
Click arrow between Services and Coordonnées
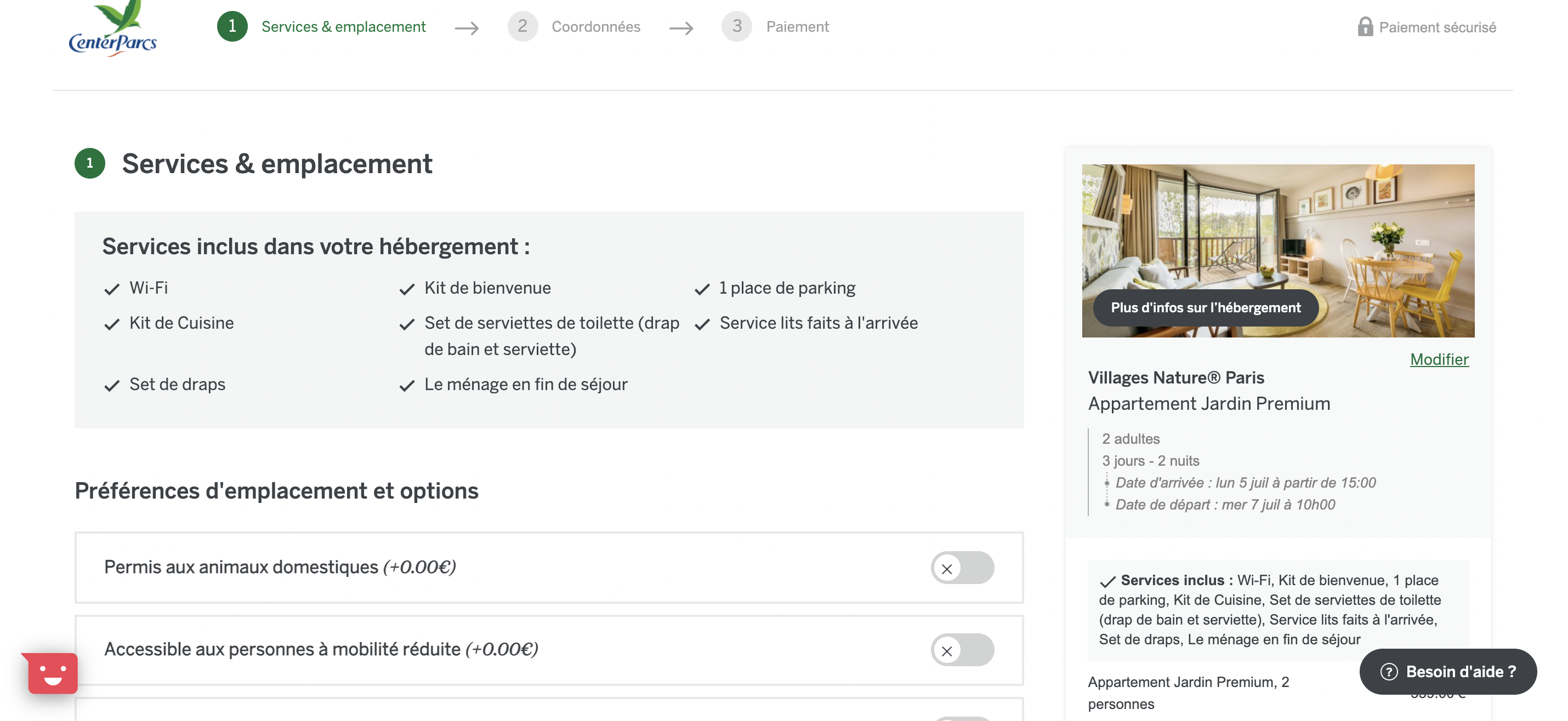pyautogui.click(x=467, y=28)
